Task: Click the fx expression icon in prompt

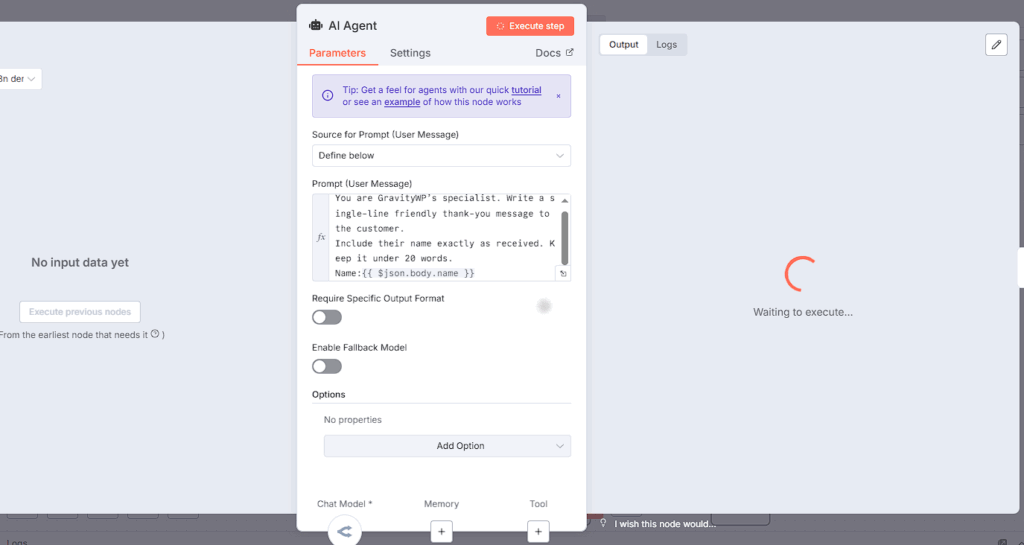Action: point(321,237)
